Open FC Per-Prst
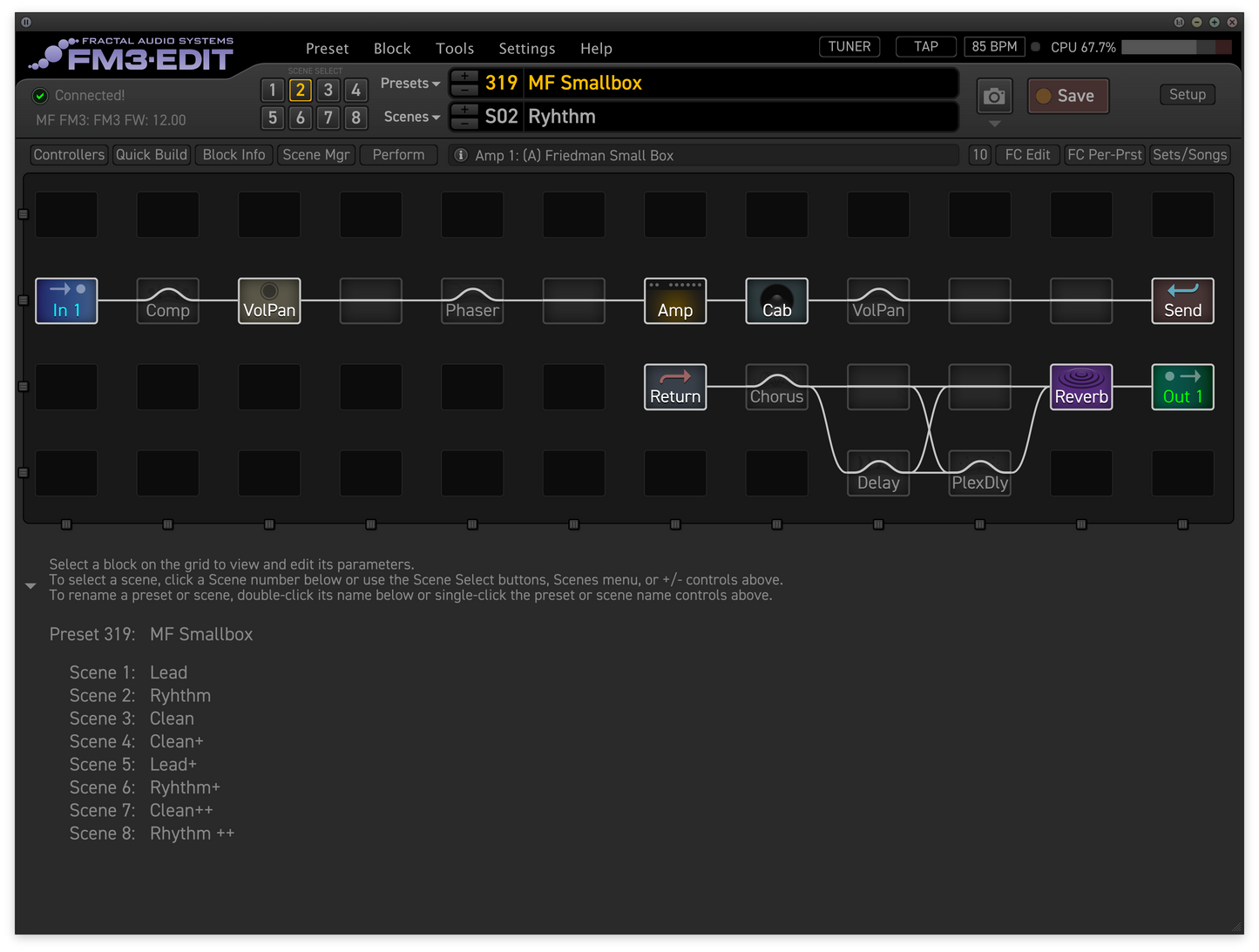 1105,155
